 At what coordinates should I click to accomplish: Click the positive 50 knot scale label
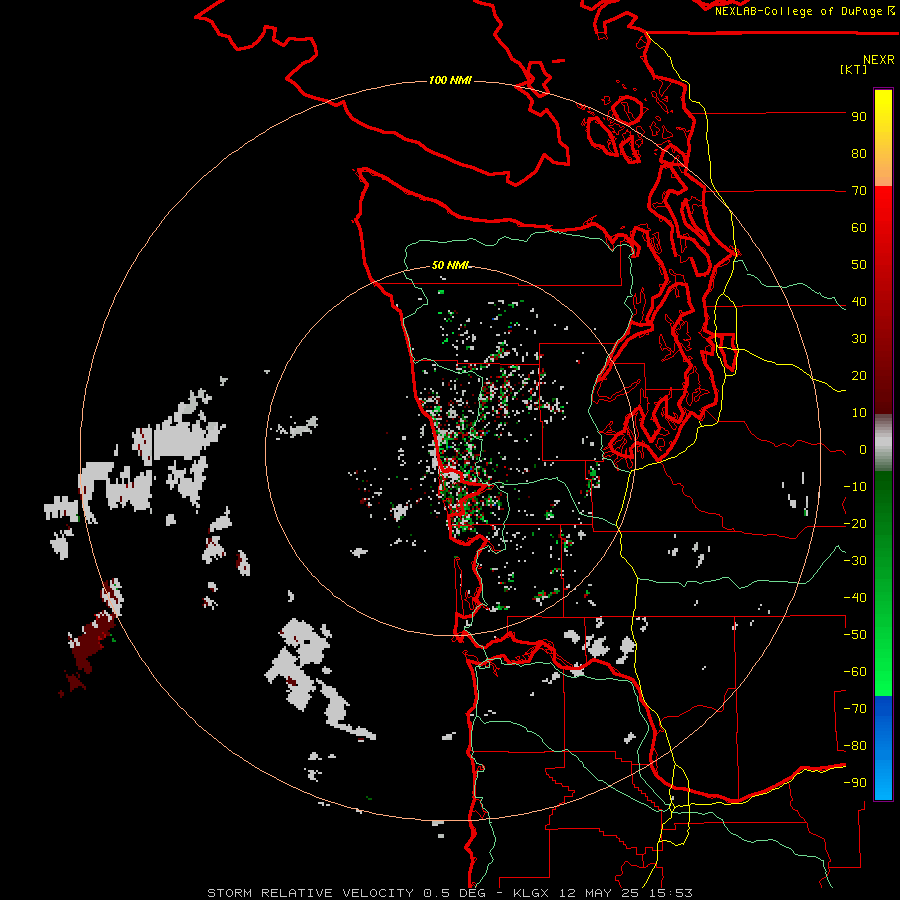(x=859, y=265)
